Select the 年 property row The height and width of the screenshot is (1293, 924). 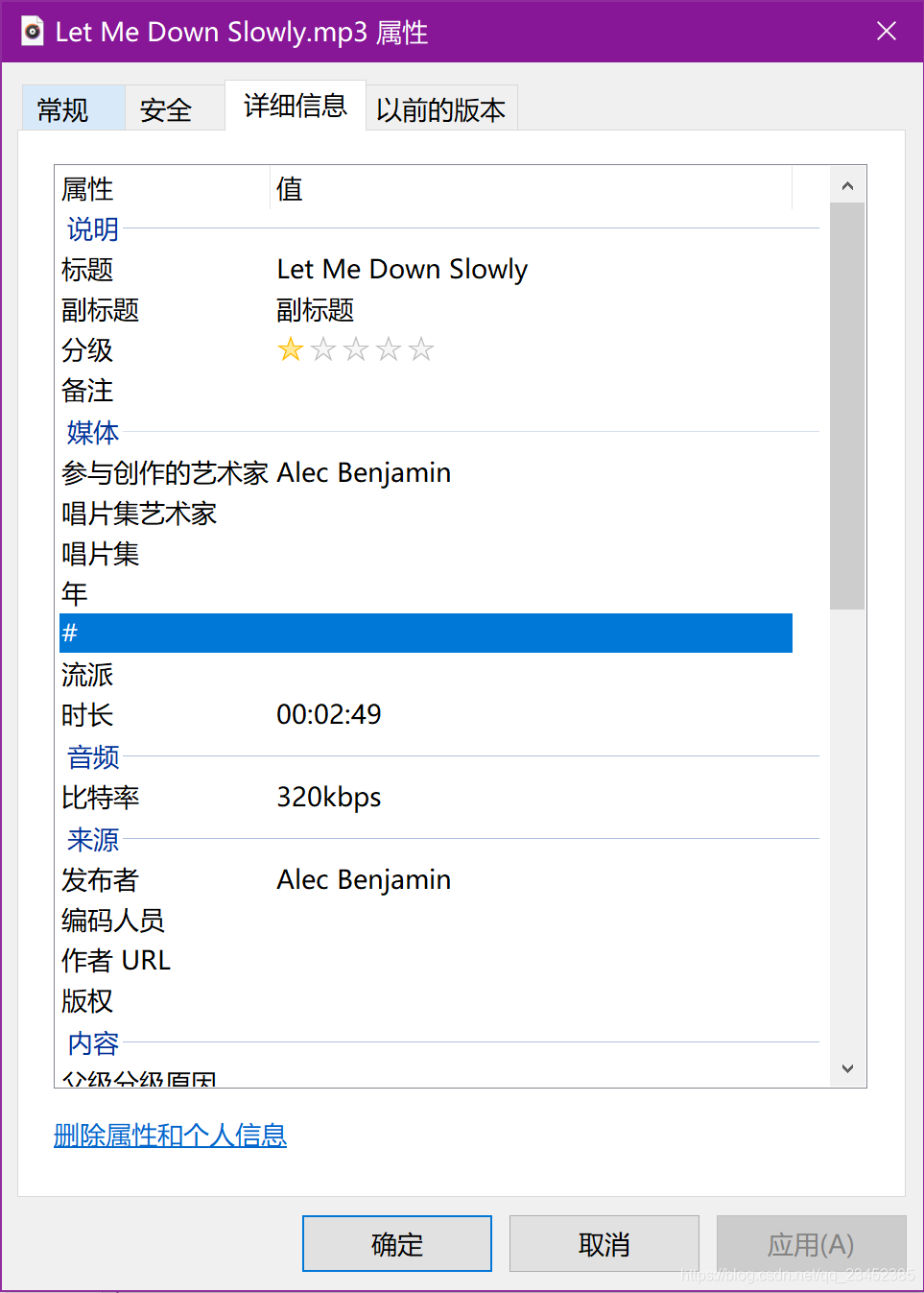coord(426,593)
